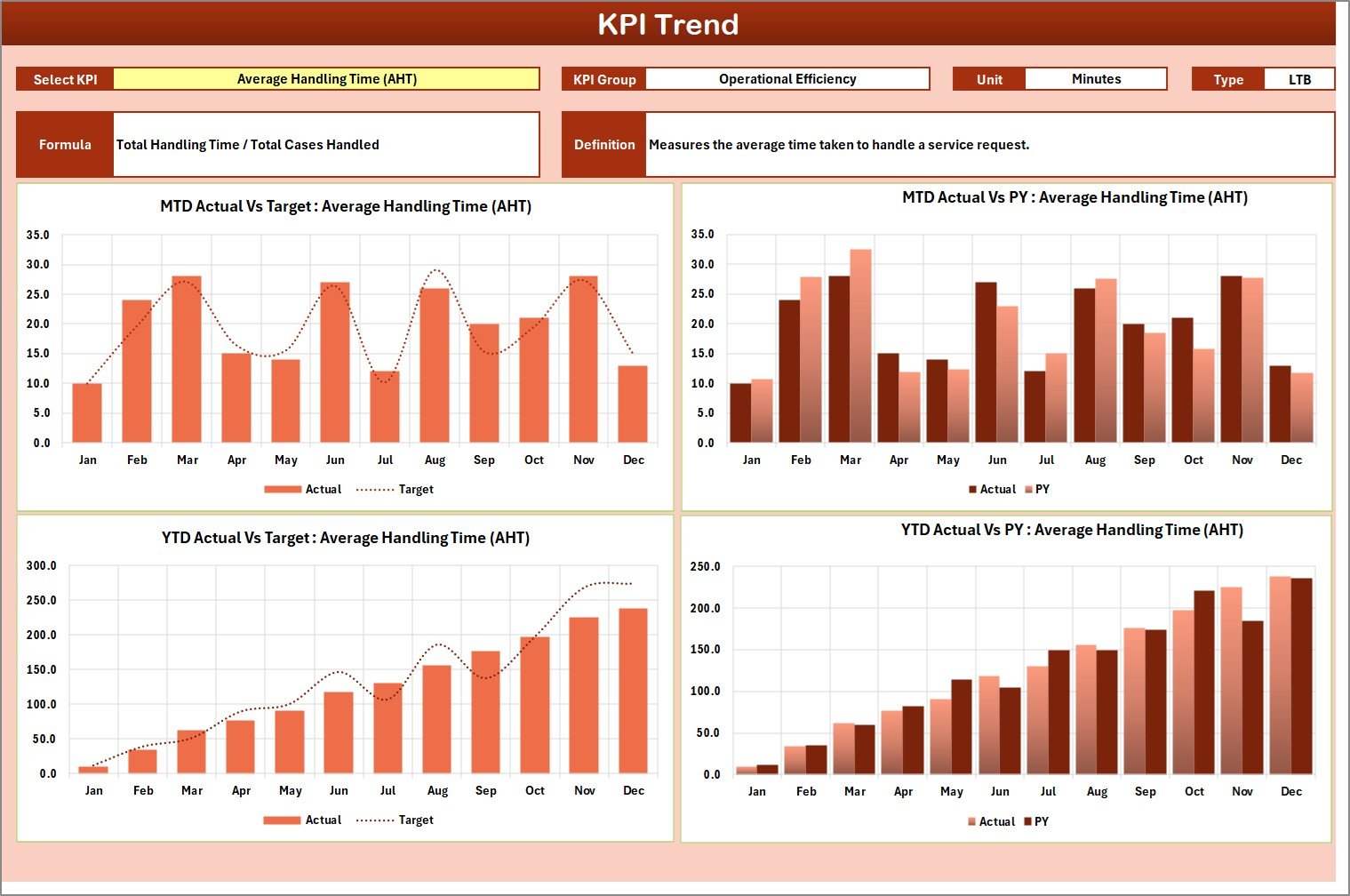
Task: Click the Select KPI label
Action: tap(65, 80)
